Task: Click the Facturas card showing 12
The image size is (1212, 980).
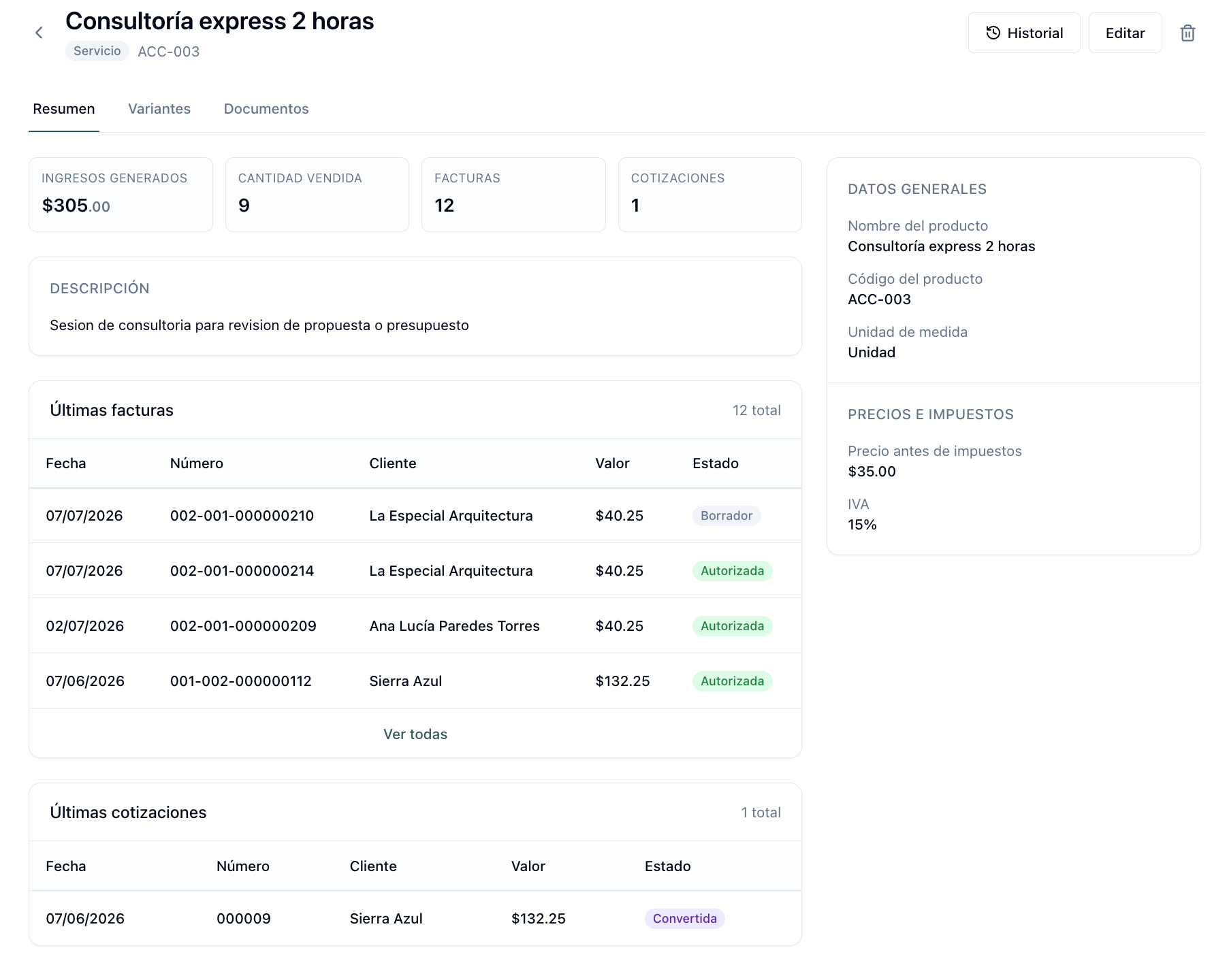Action: coord(513,195)
